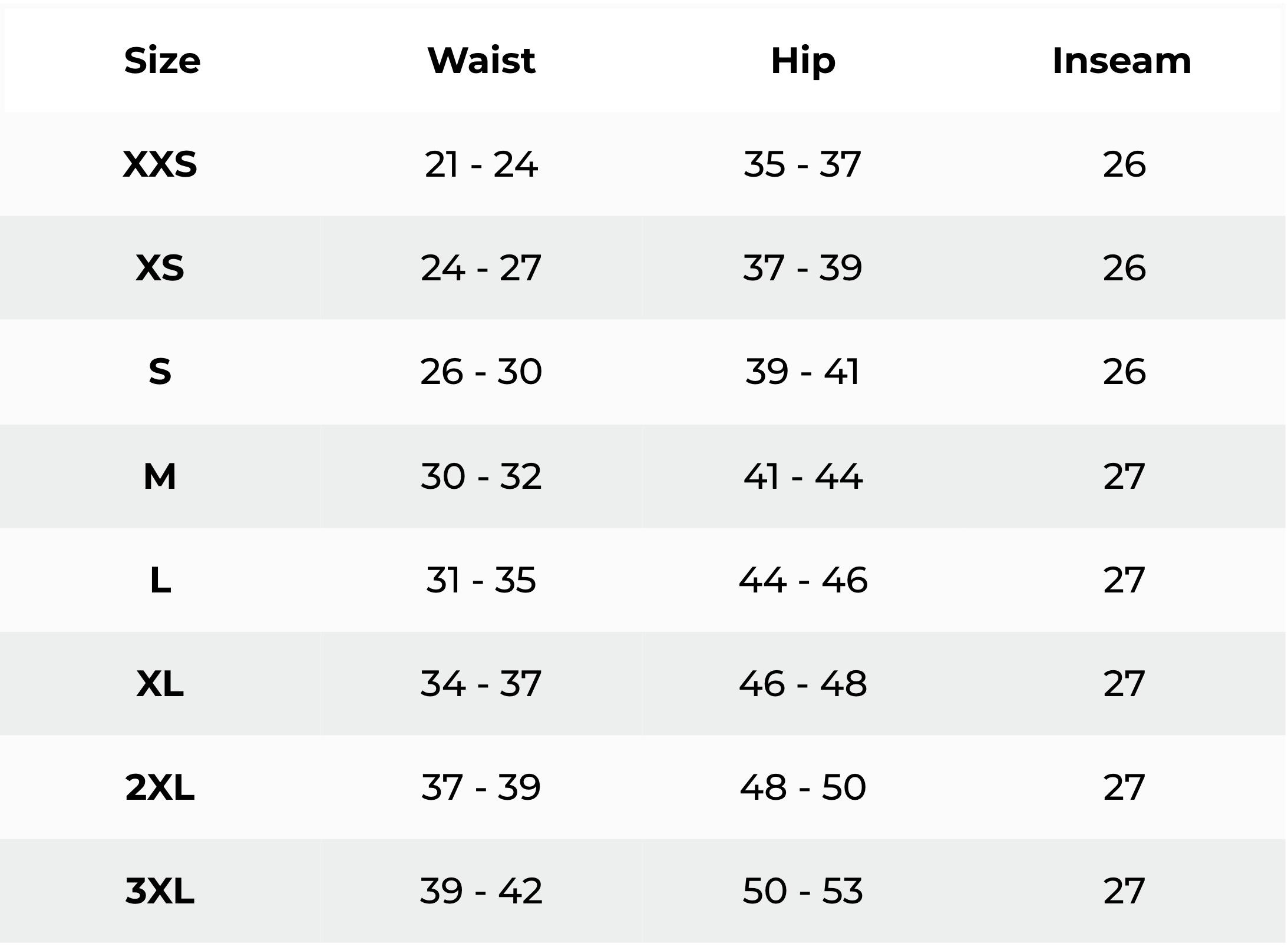Click the waist value 30 - 32
This screenshot has width=1288, height=947.
coord(481,476)
